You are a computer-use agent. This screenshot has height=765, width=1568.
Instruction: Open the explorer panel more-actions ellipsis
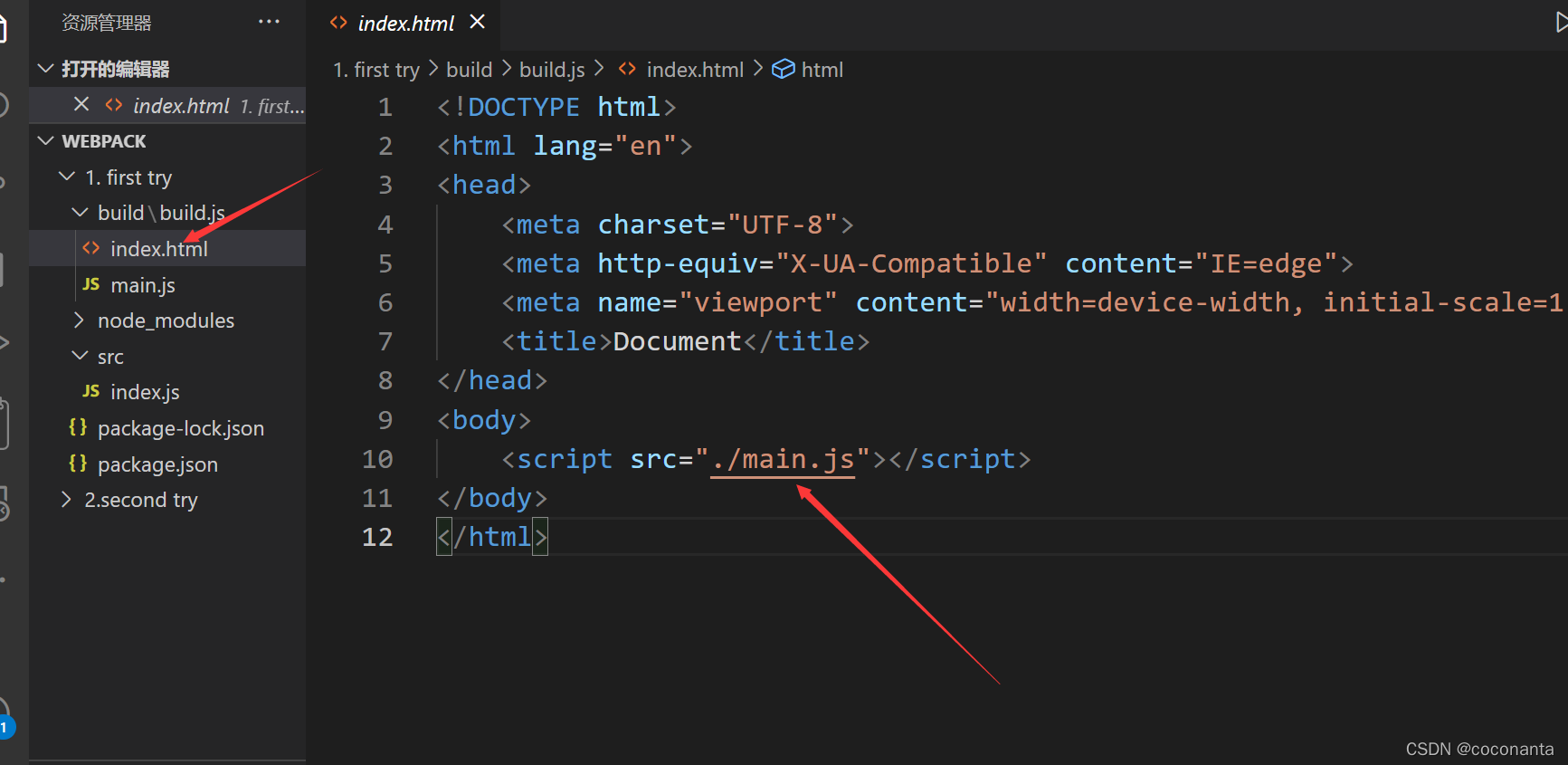(269, 22)
